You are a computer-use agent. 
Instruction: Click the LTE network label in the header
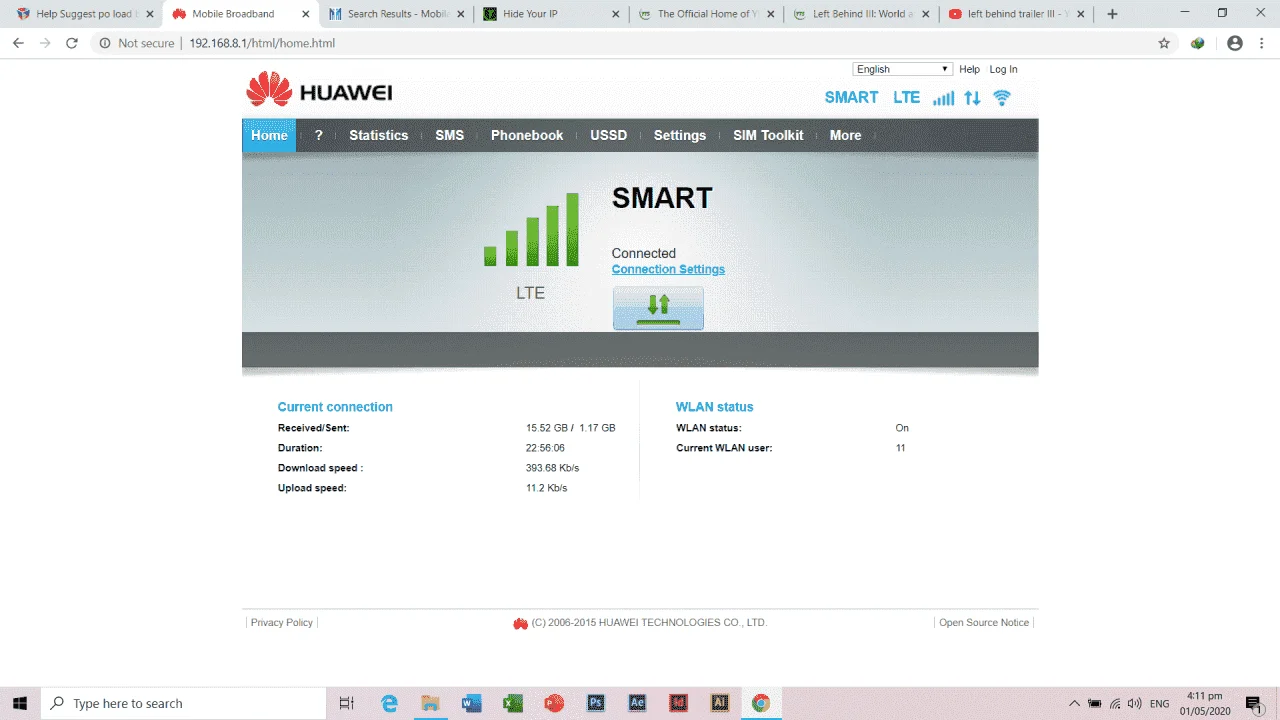[907, 97]
